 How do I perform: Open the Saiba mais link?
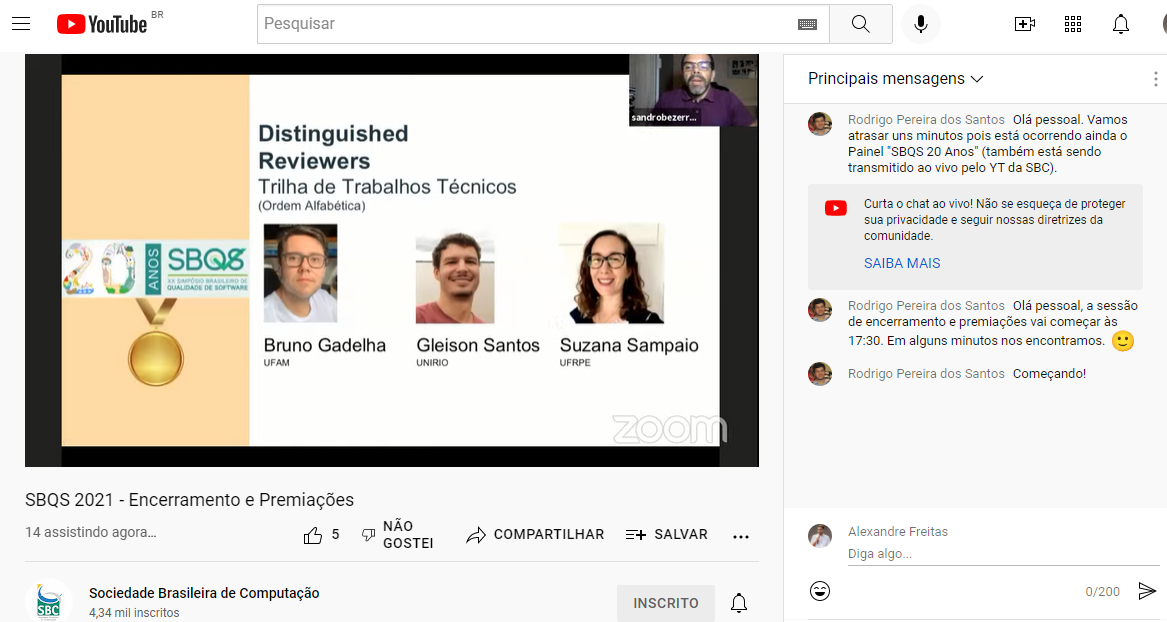pos(902,263)
